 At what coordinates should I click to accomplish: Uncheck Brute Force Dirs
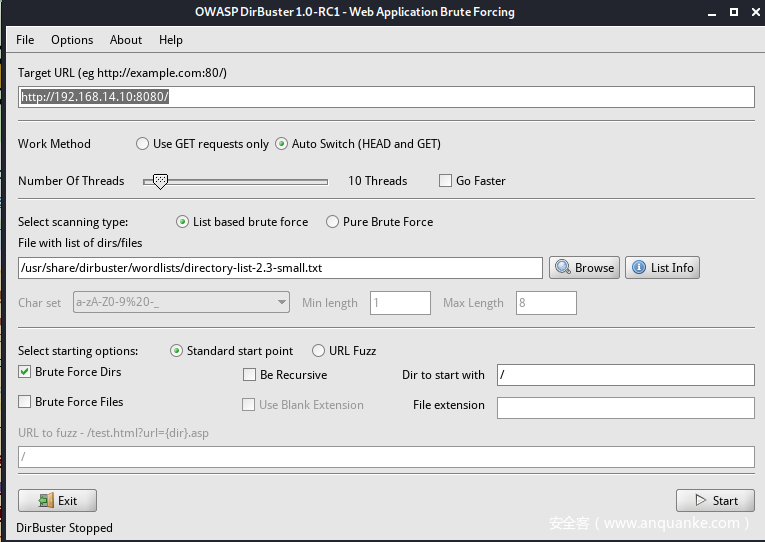(24, 372)
